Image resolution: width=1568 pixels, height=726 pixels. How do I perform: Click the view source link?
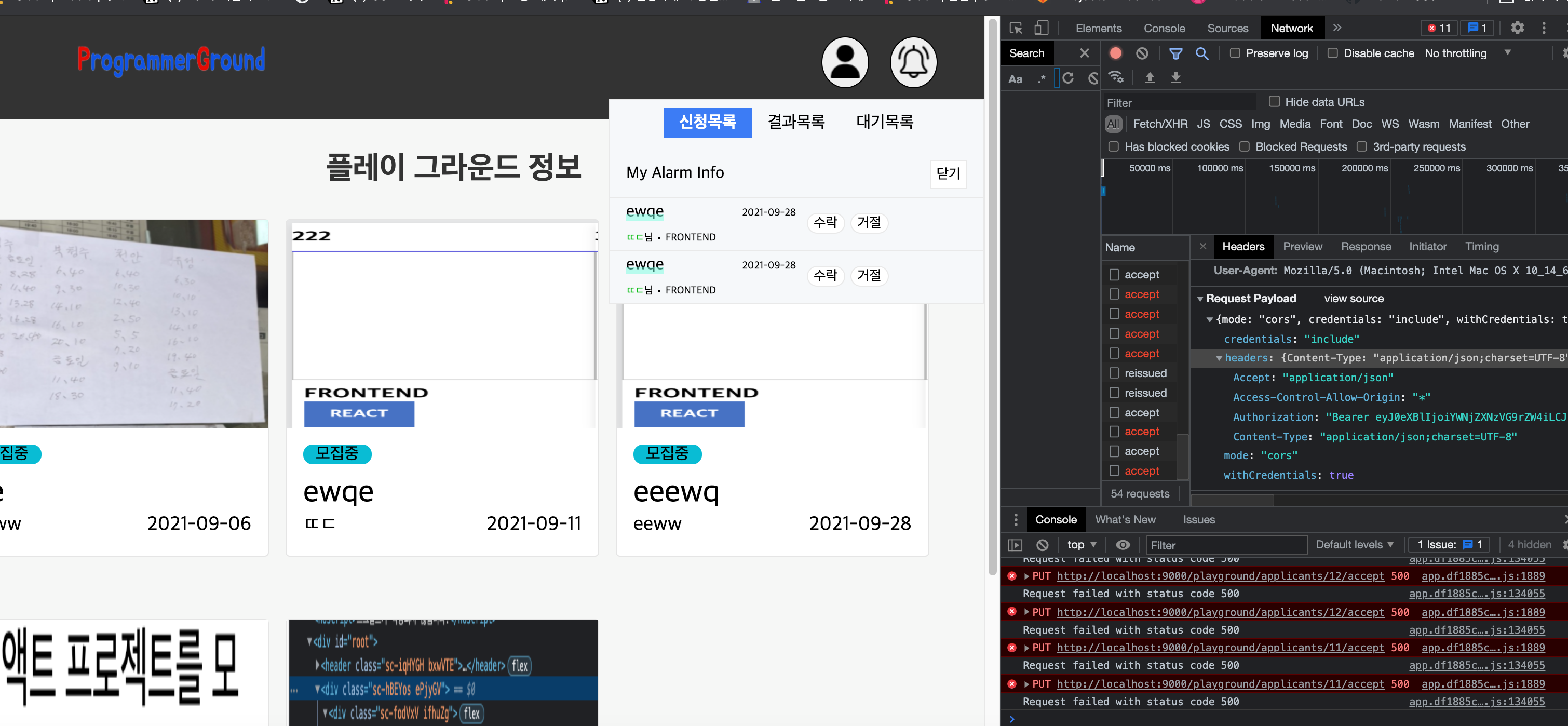1354,299
